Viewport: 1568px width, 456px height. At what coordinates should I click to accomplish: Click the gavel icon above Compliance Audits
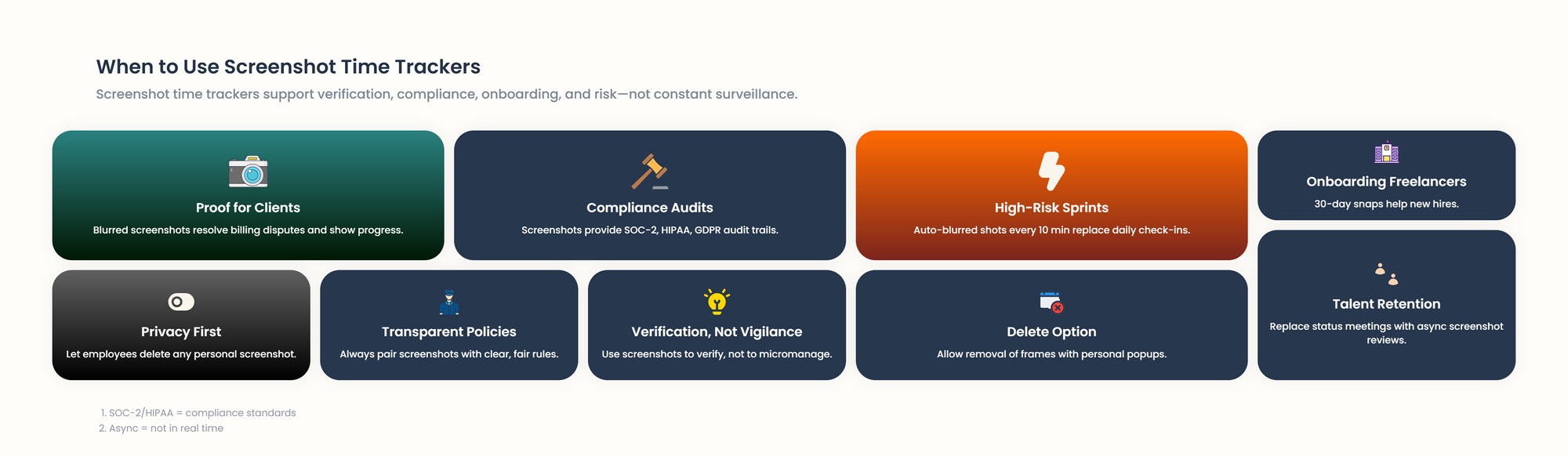coord(650,172)
